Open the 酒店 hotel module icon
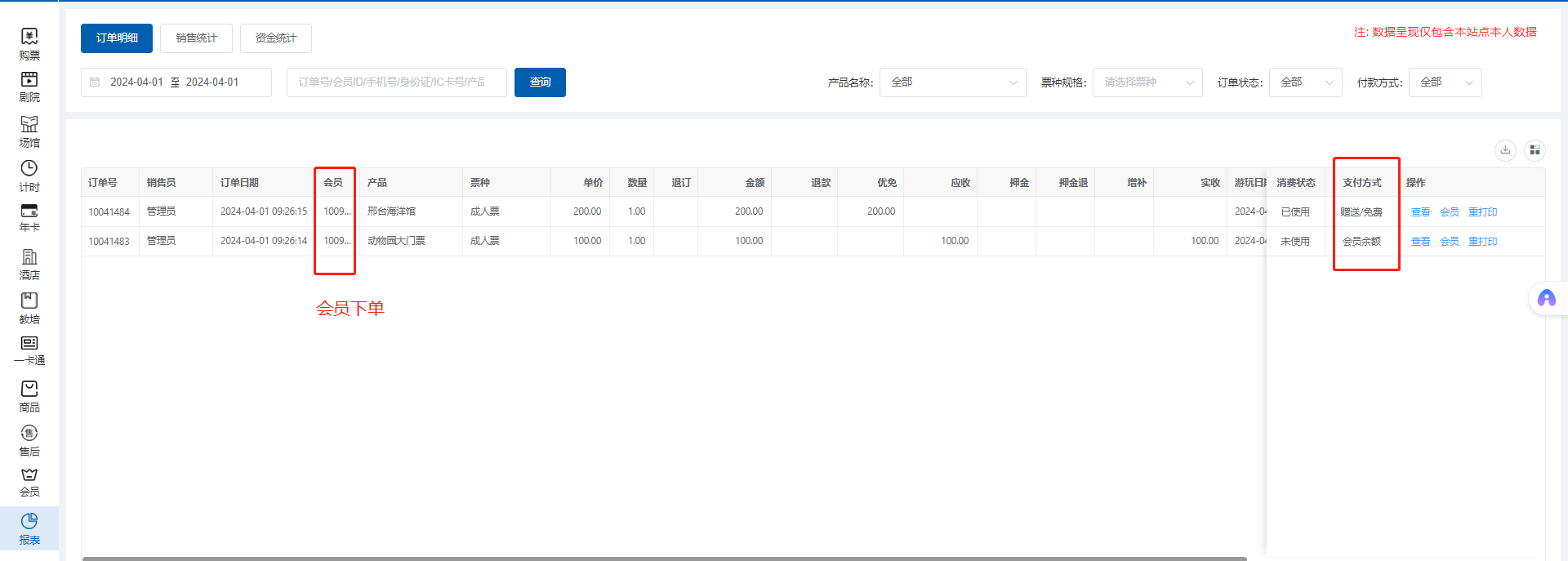 click(x=29, y=264)
